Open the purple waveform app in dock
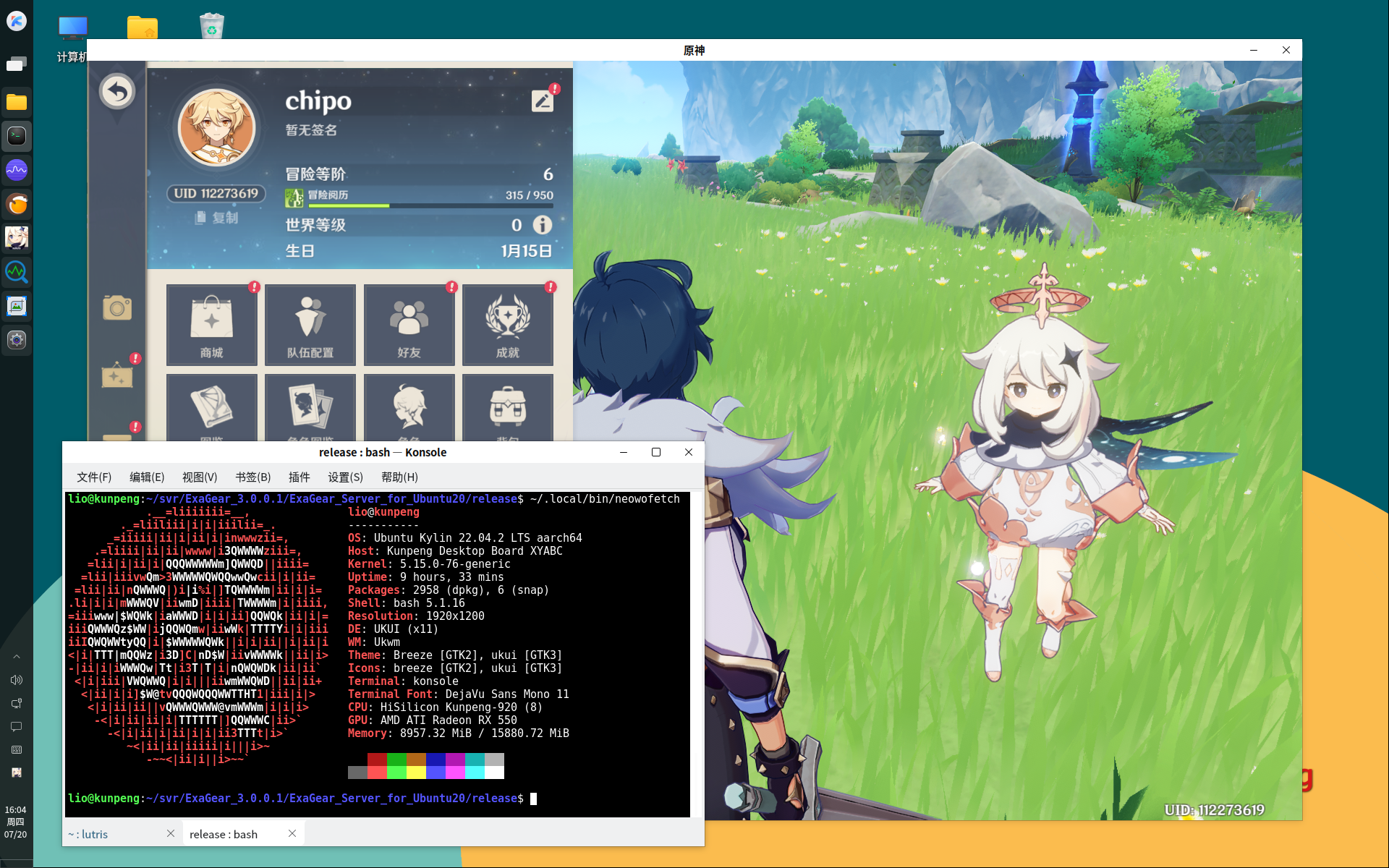 17,170
